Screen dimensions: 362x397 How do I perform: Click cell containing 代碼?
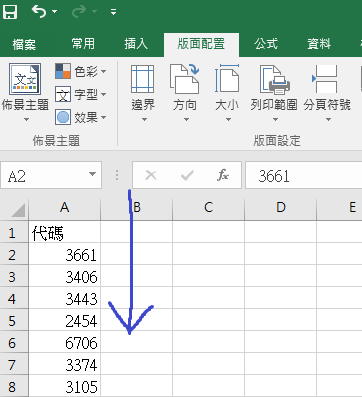[65, 232]
